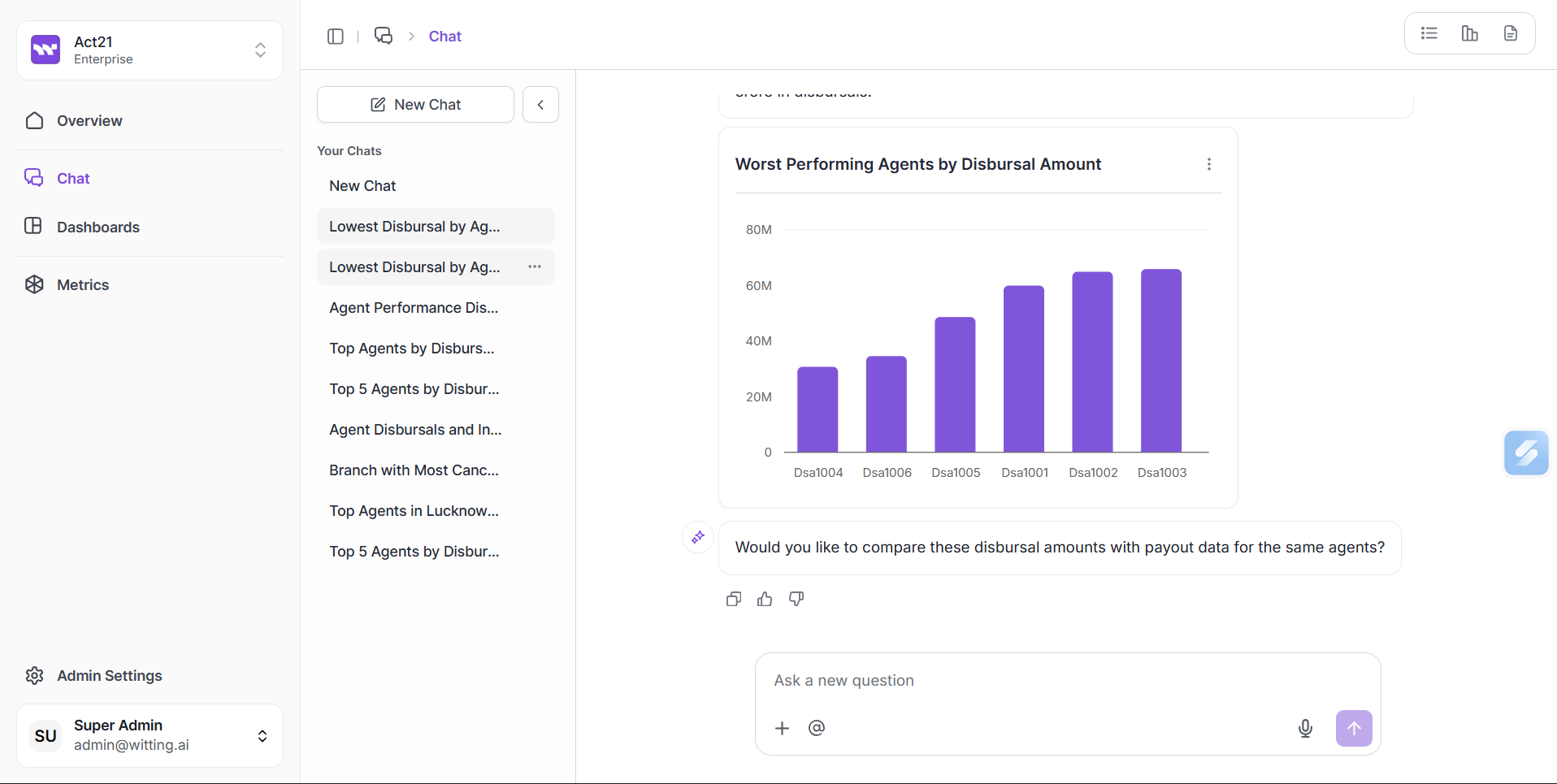Click the Dsa1003 bar in chart
Screen dimensions: 1557x784
point(1161,361)
